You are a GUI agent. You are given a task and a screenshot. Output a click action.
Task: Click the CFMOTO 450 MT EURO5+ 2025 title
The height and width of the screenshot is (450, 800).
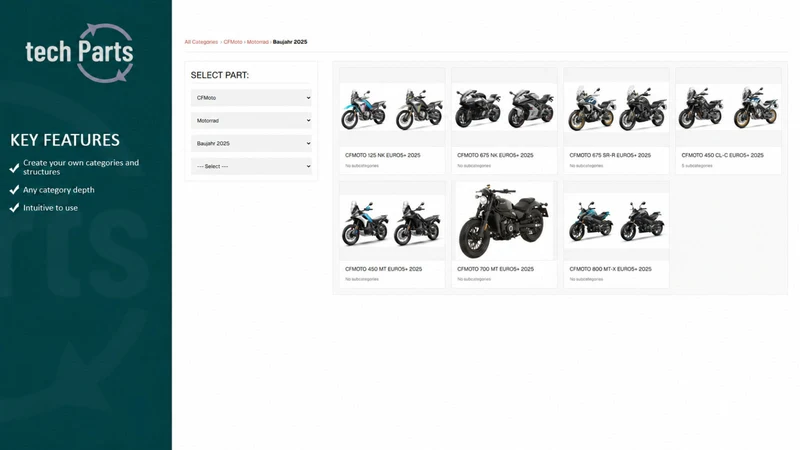pyautogui.click(x=383, y=269)
